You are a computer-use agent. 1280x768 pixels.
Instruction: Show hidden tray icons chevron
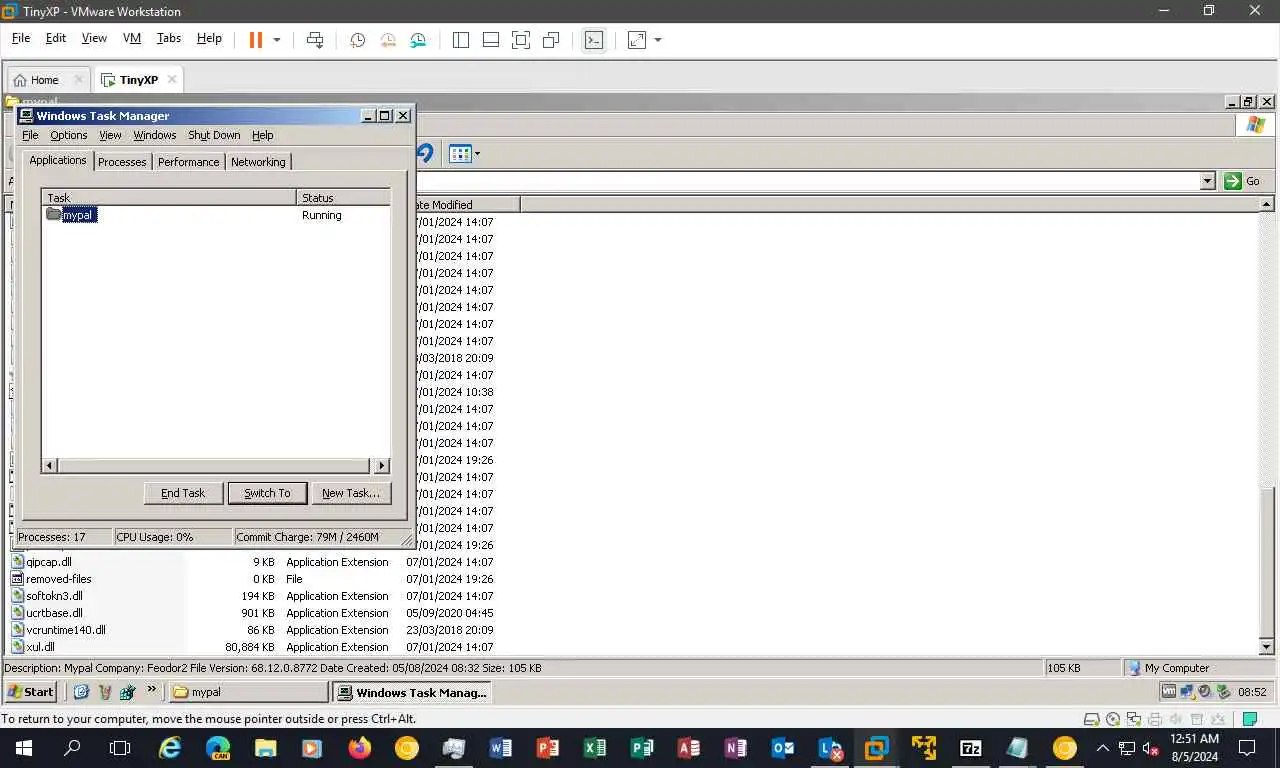point(1103,748)
